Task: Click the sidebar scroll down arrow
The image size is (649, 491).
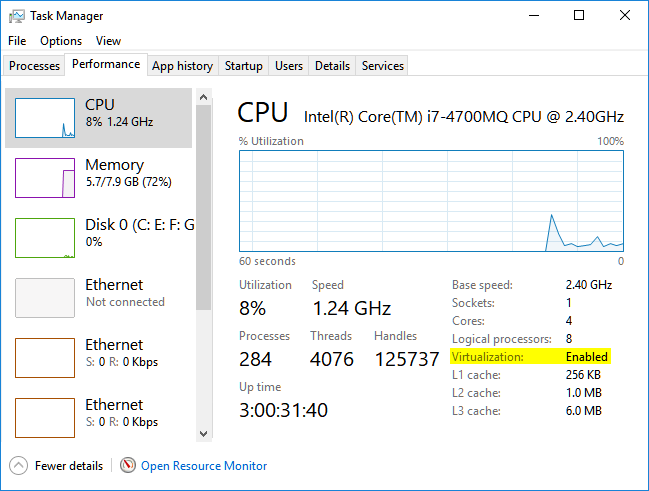Action: [203, 434]
